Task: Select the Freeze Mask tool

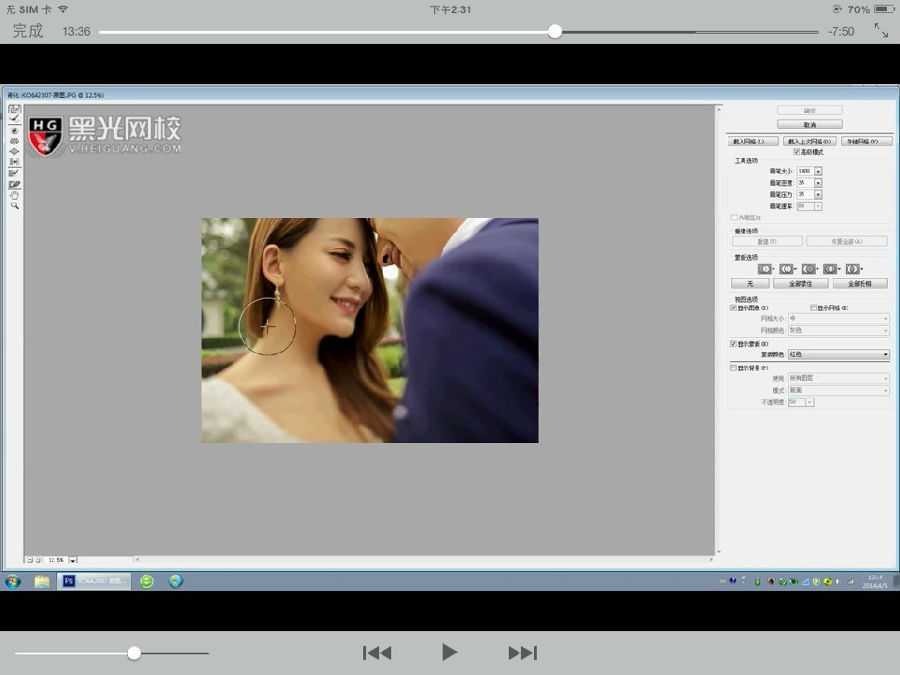Action: [x=15, y=174]
